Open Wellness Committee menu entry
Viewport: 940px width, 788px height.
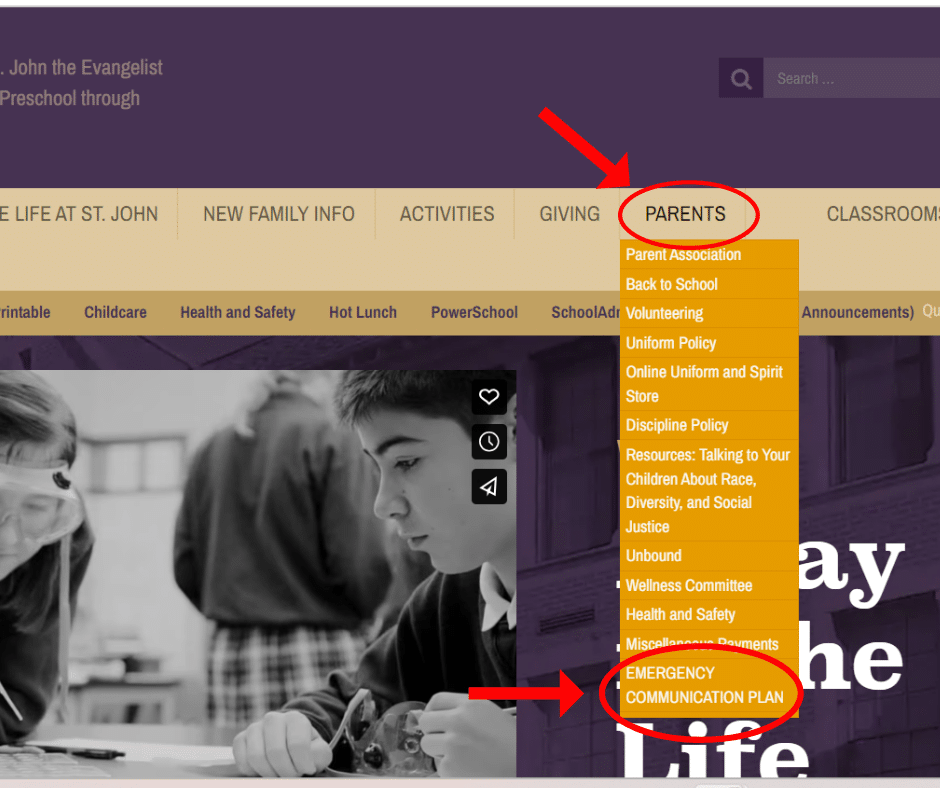(709, 585)
